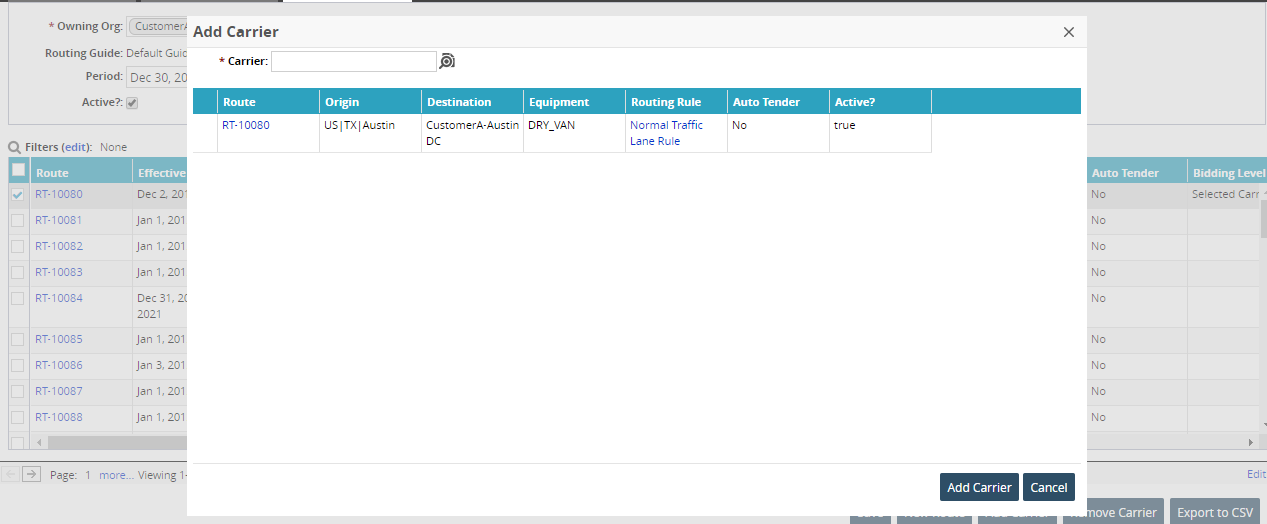The height and width of the screenshot is (524, 1267).
Task: Select the US|TX|Austin origin cell
Action: click(x=370, y=133)
